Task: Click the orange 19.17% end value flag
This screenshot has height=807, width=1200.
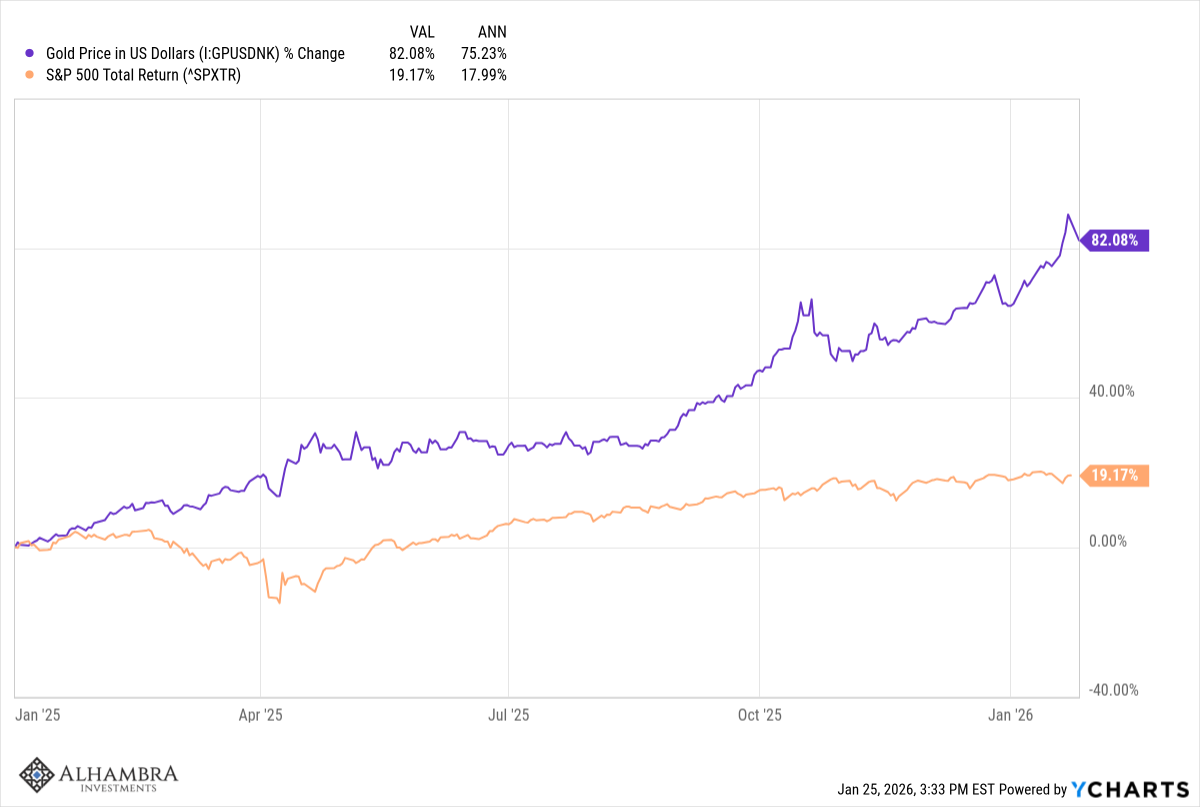Action: (x=1117, y=476)
